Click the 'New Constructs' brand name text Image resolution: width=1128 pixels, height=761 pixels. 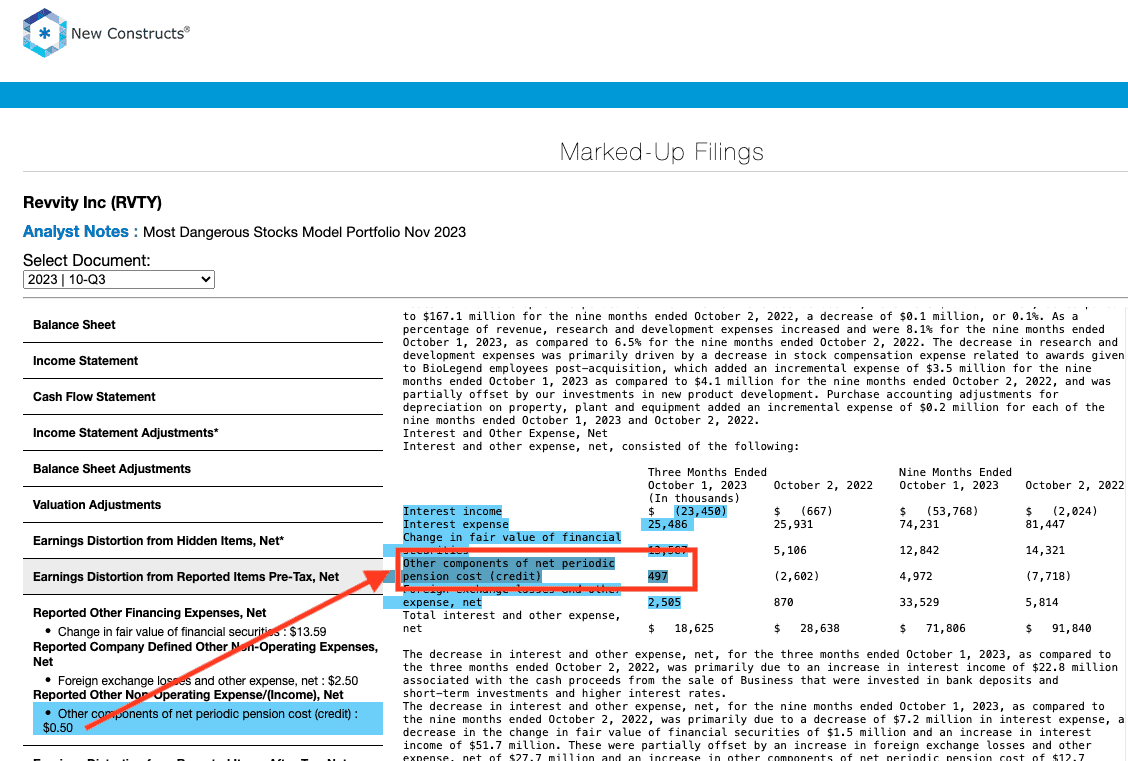coord(130,33)
